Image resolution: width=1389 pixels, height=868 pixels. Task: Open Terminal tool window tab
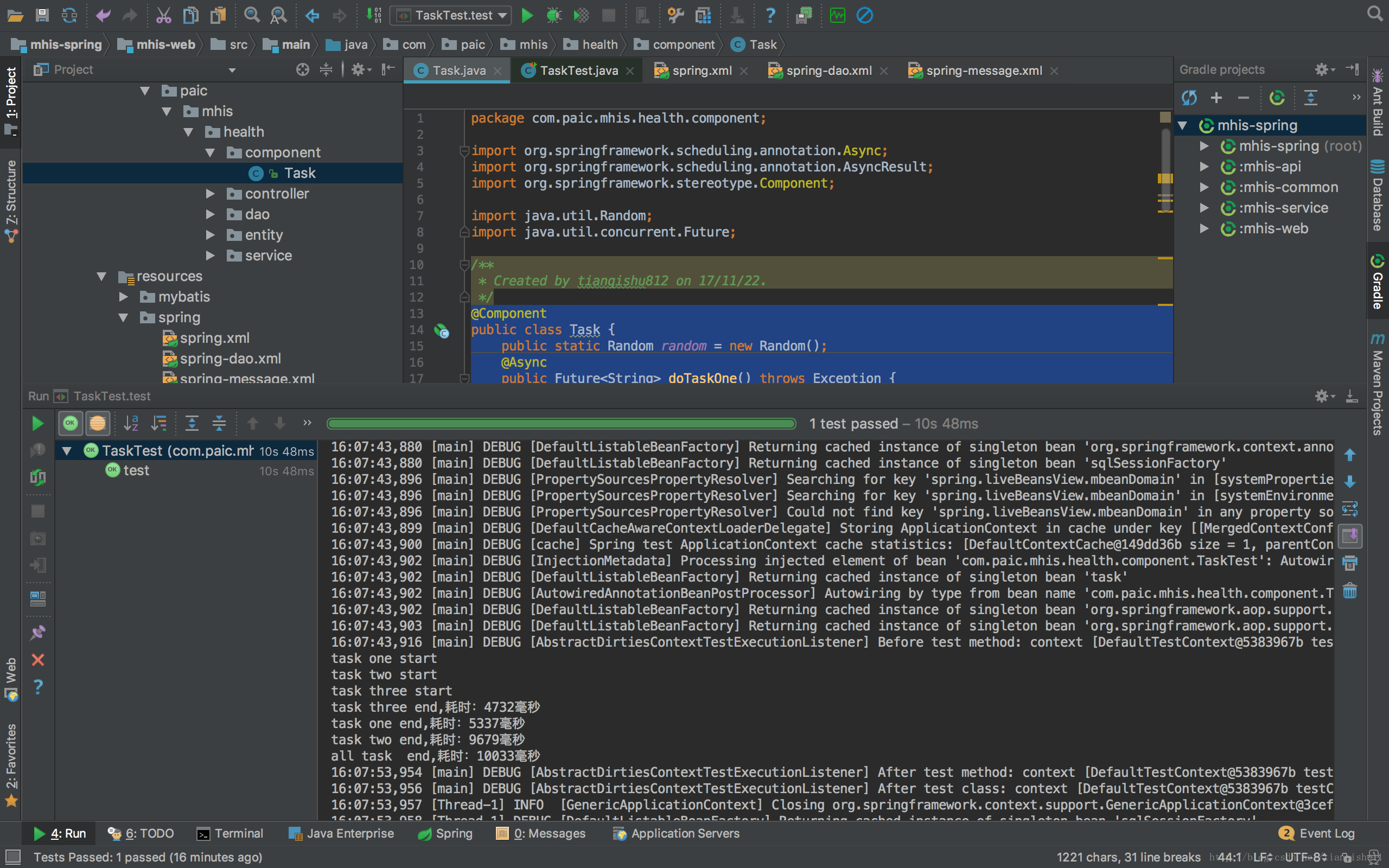230,834
